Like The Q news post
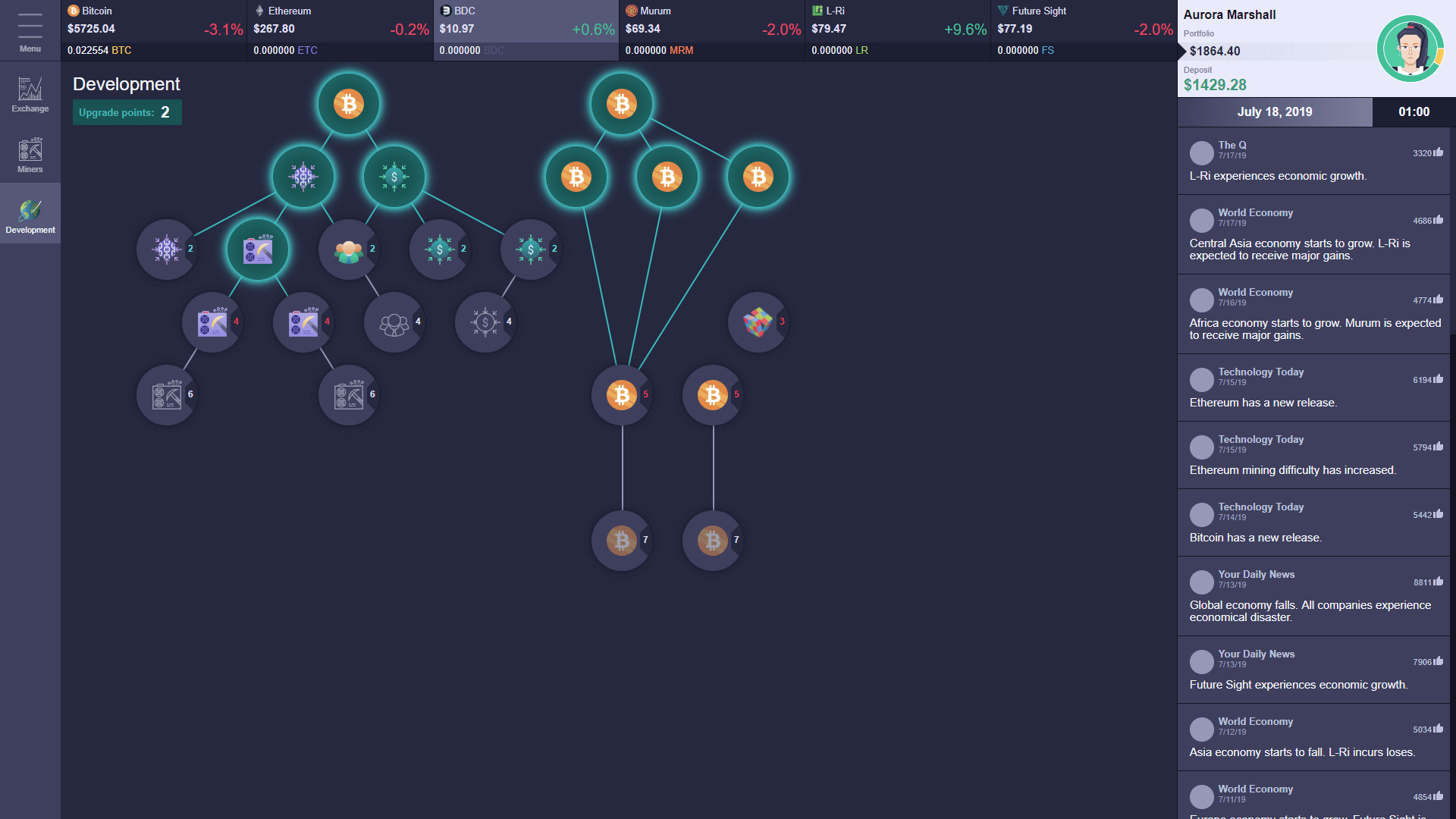Screen dimensions: 1456x819 [x=1439, y=152]
